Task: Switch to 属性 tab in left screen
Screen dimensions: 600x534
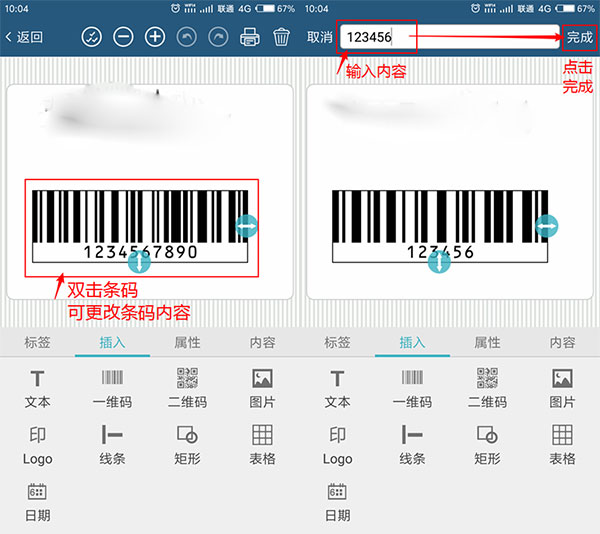Action: pyautogui.click(x=187, y=342)
